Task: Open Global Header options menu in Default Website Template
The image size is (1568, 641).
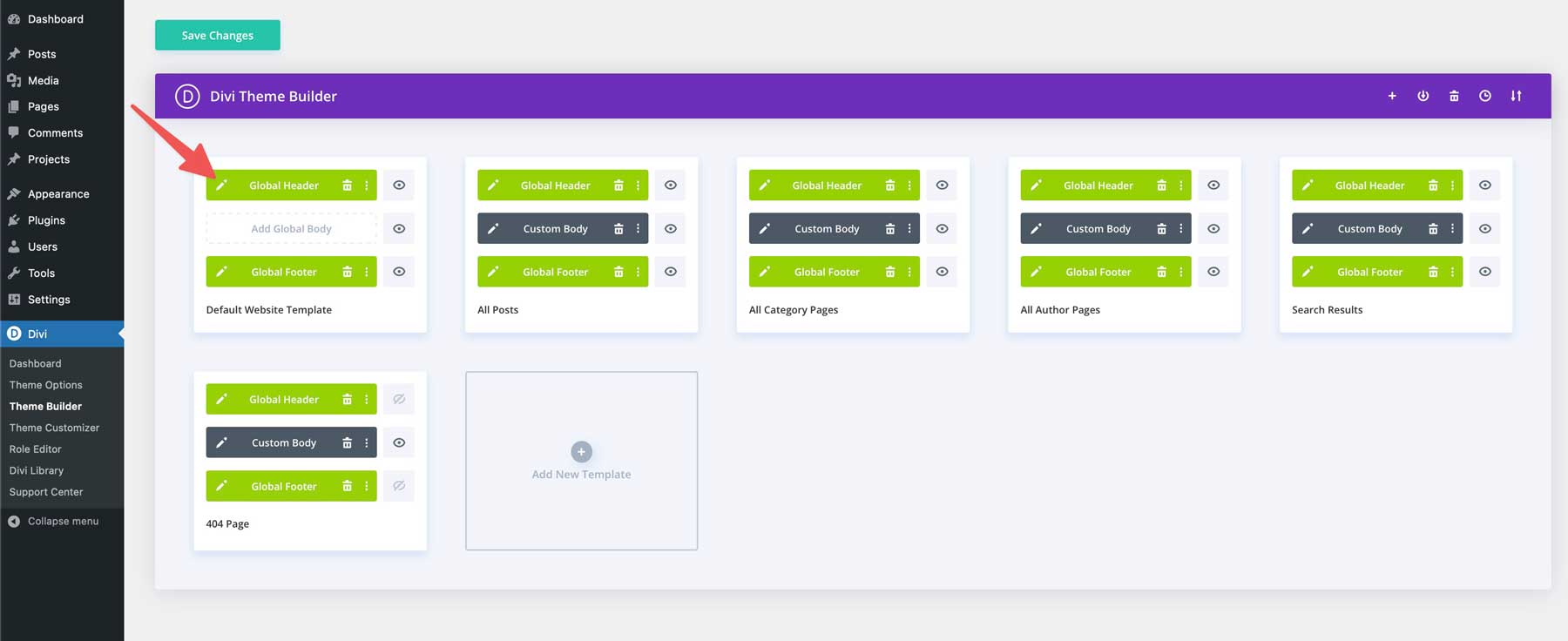Action: pyautogui.click(x=367, y=186)
